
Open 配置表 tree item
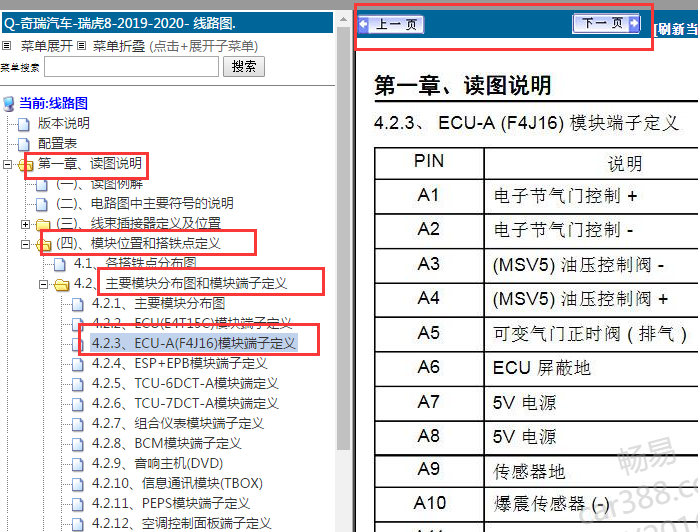point(57,143)
